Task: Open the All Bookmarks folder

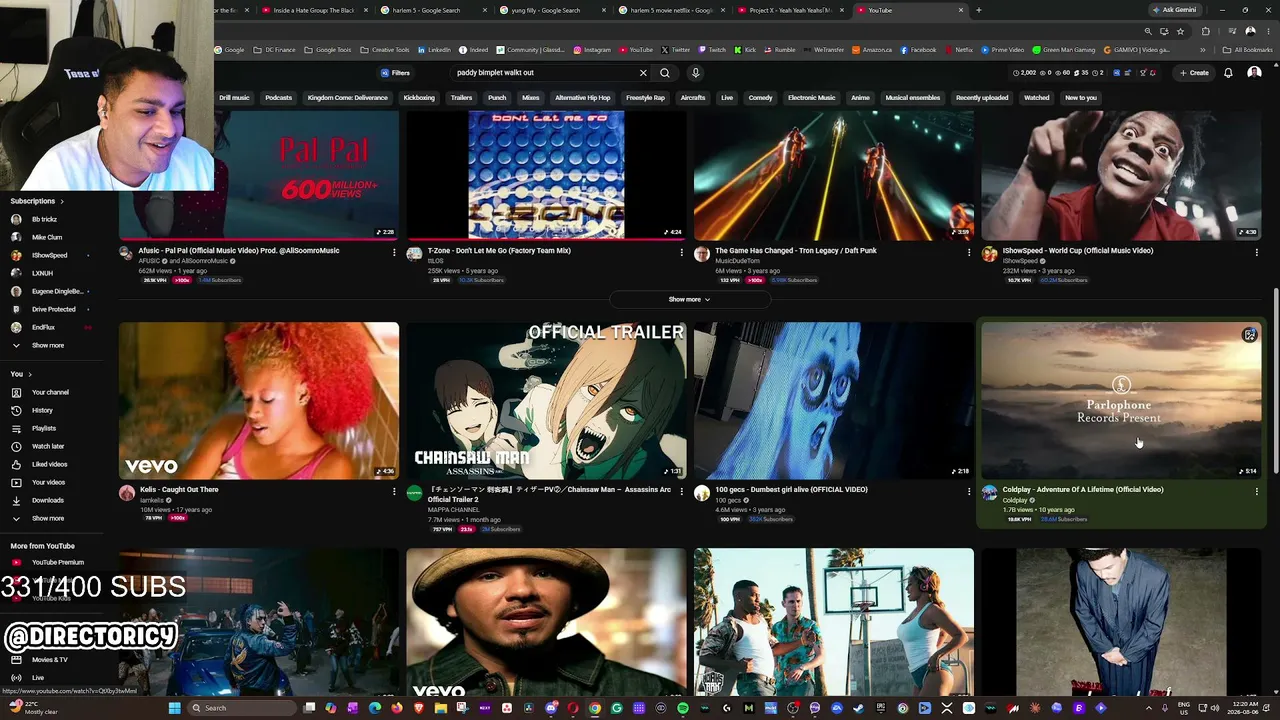Action: [x=1249, y=50]
